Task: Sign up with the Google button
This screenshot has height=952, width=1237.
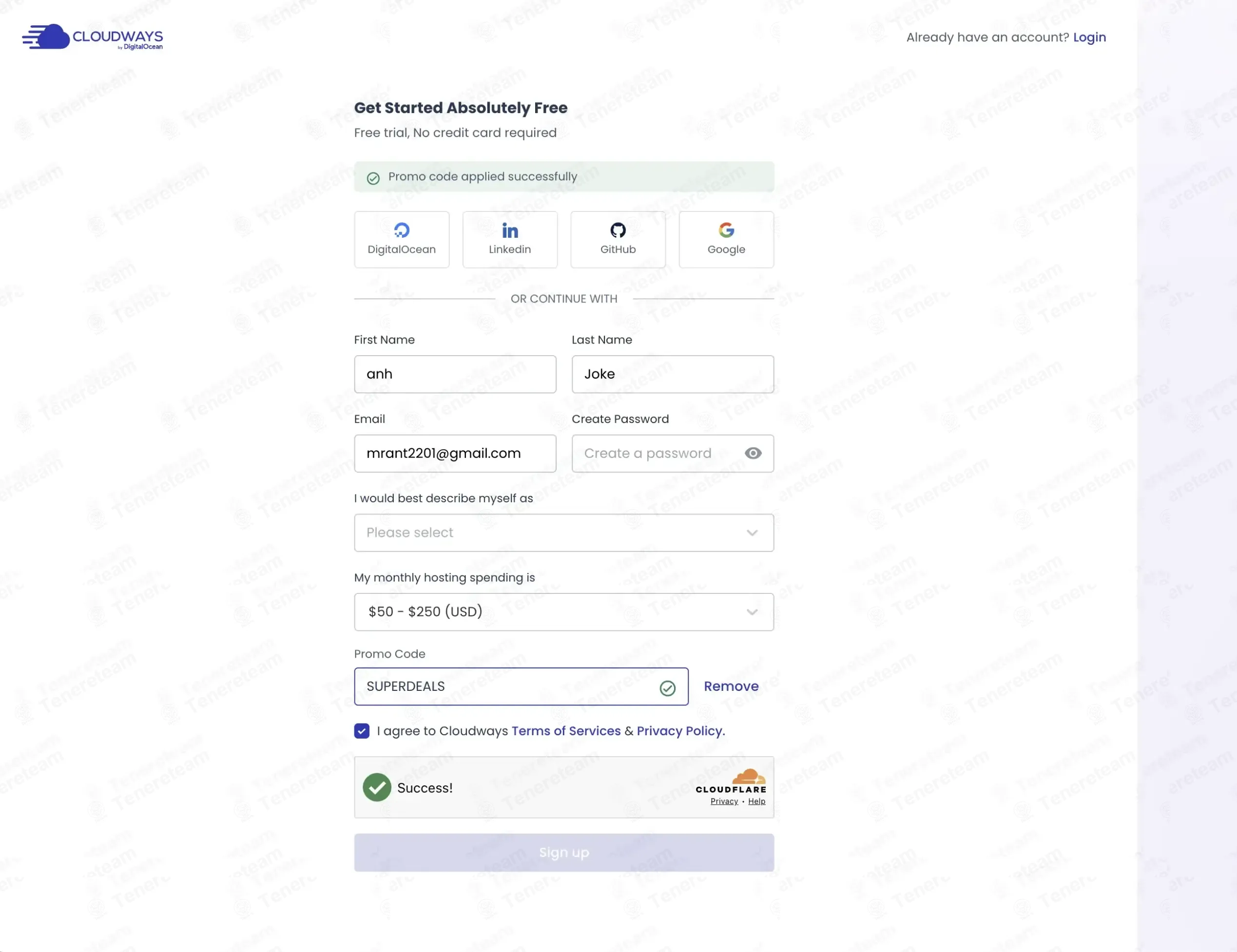Action: click(x=726, y=240)
